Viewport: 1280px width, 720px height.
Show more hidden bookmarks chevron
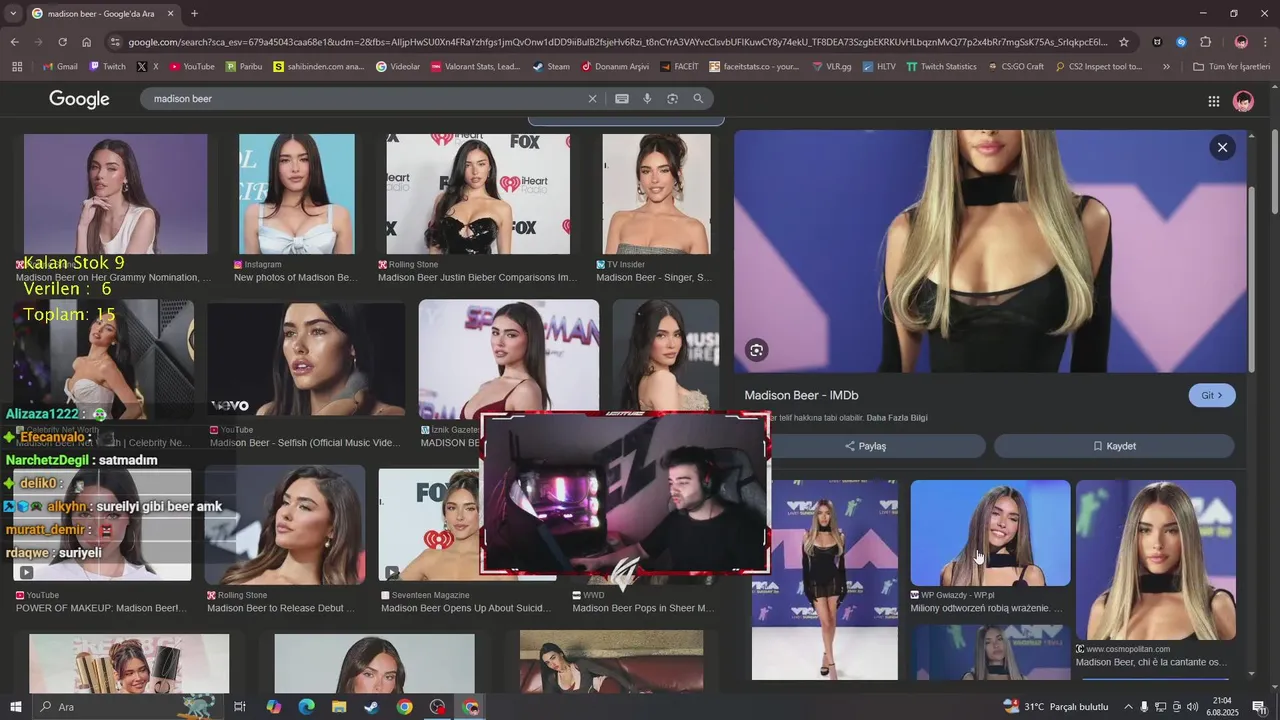click(x=1166, y=67)
